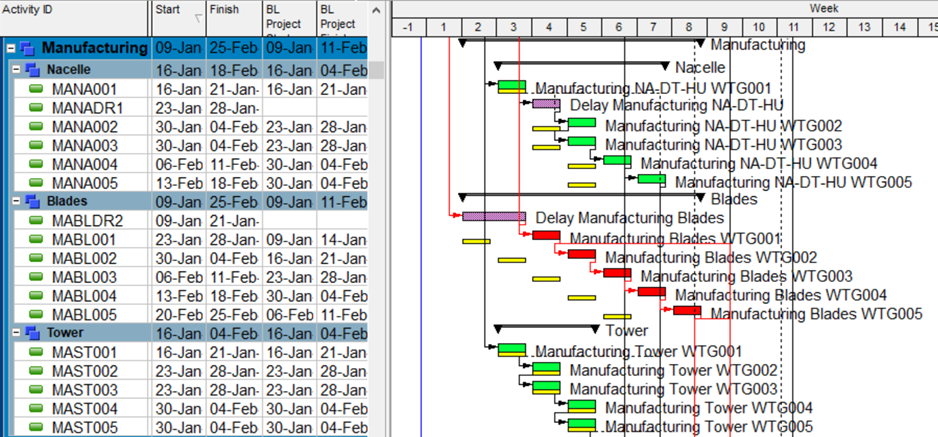The width and height of the screenshot is (938, 437).
Task: Select the activity icon for MANA004
Action: click(37, 164)
